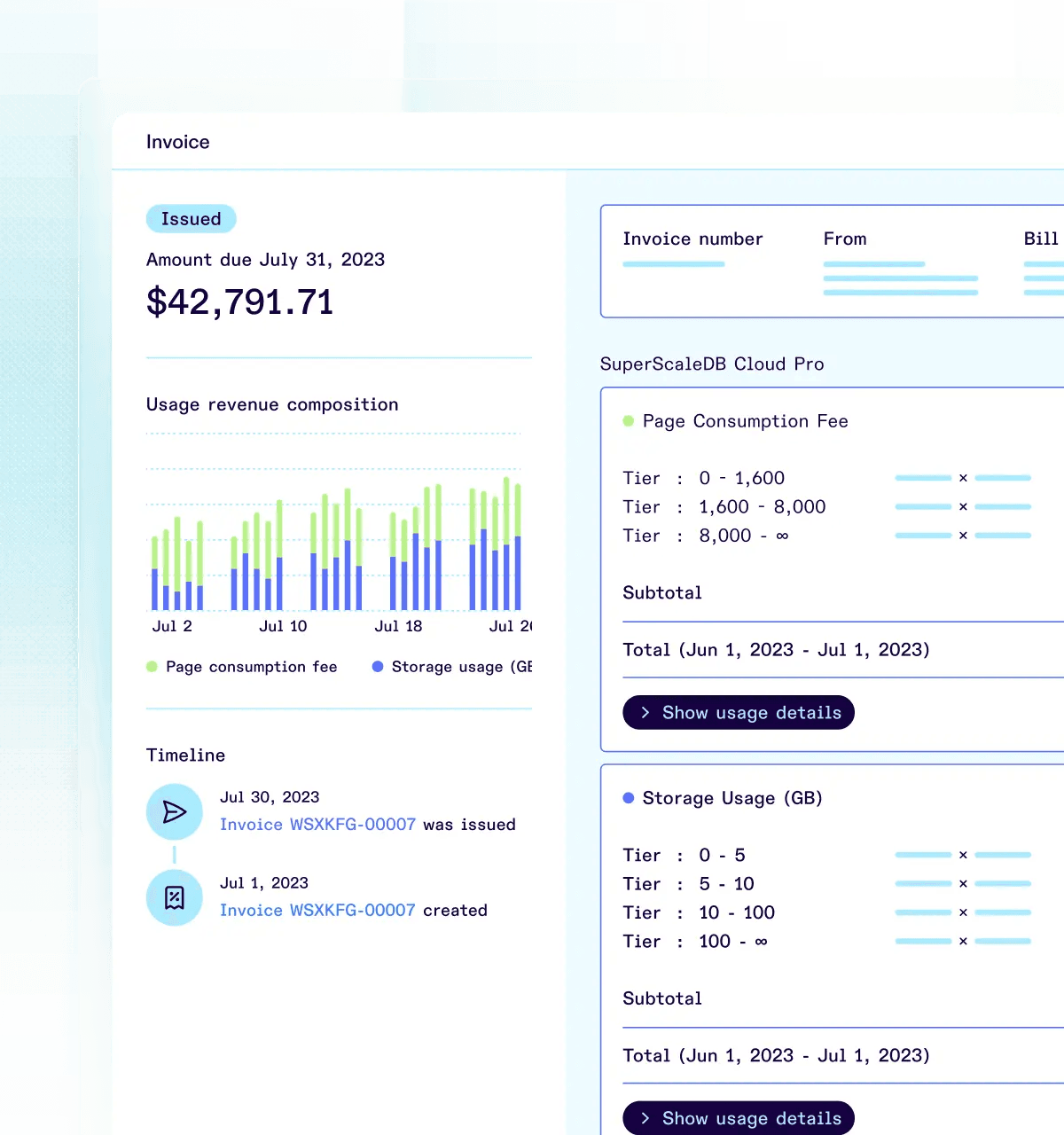Click the green dot beside Page Consumption Fee heading

pos(629,421)
